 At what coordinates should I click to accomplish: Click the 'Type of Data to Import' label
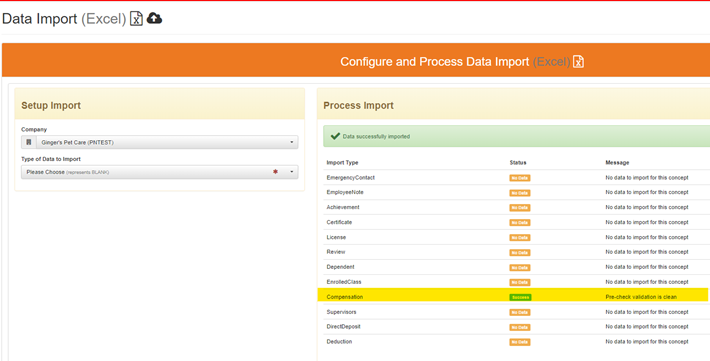pyautogui.click(x=51, y=159)
